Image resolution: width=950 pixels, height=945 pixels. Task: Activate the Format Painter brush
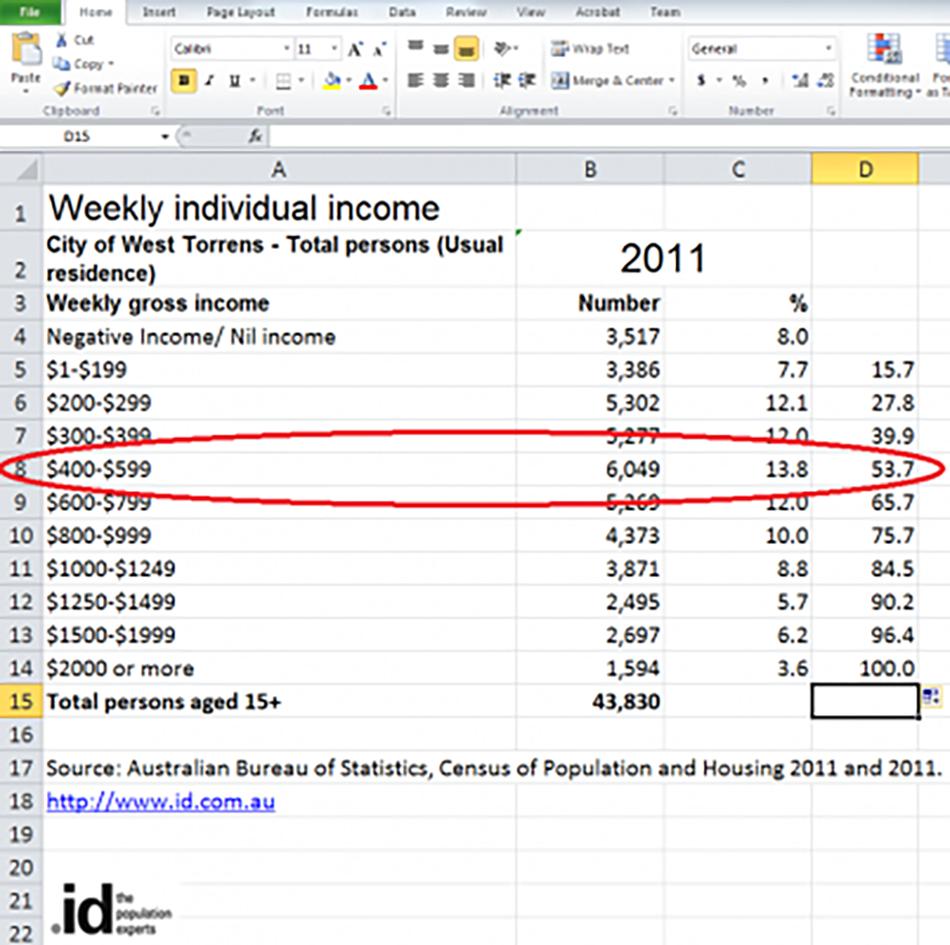click(x=62, y=88)
